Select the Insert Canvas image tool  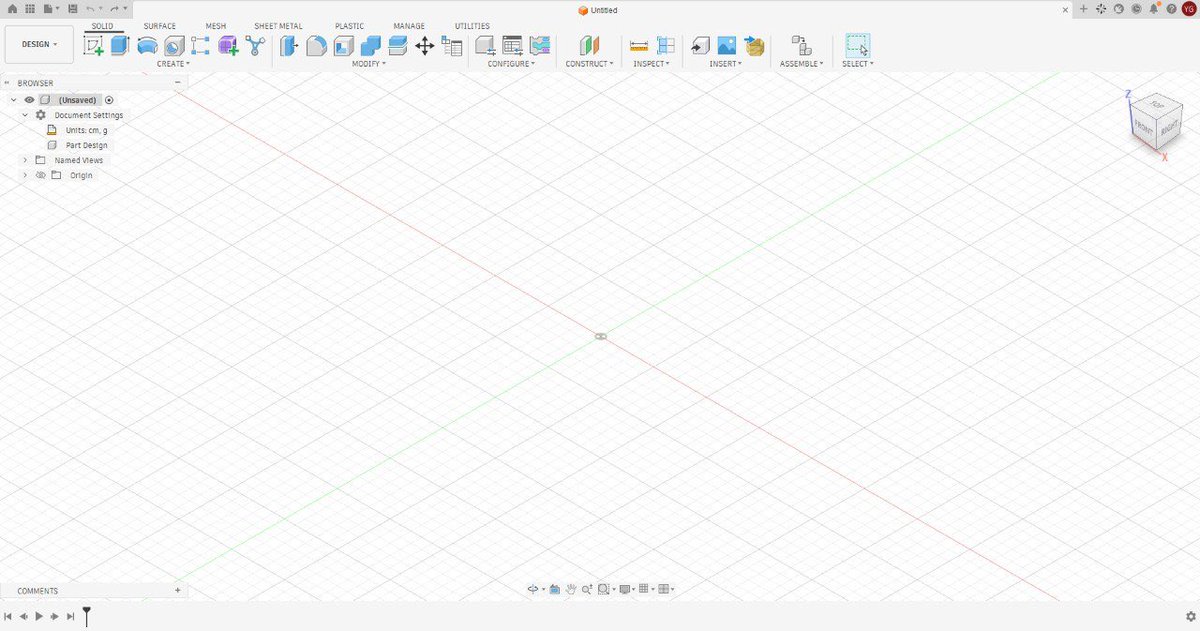727,45
